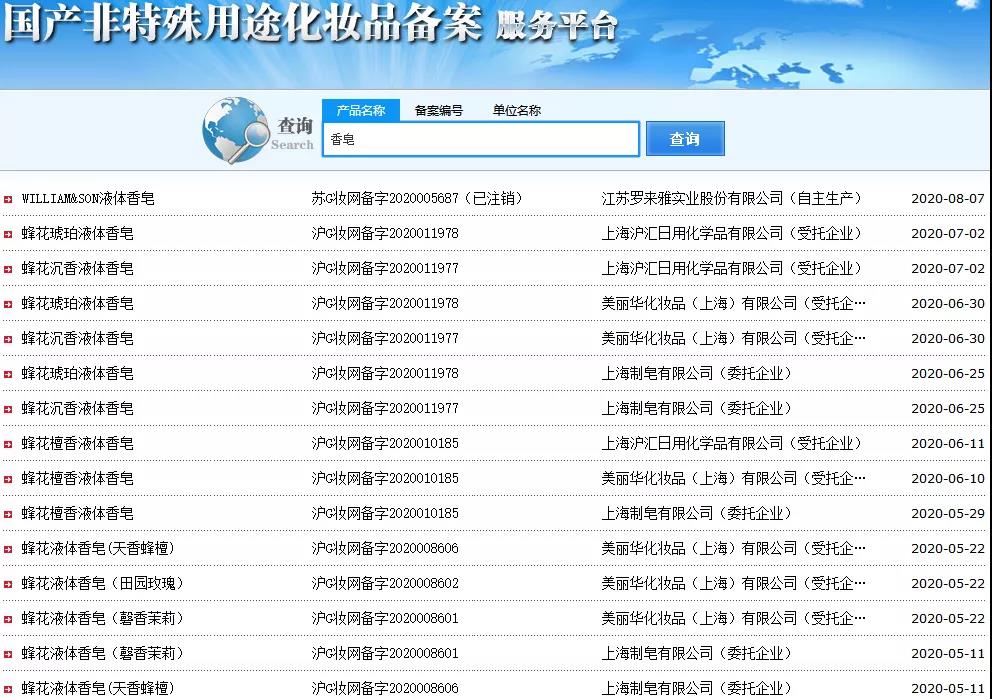Click arrow icon on the 2020-05-22 蜂花液体香皂(馨香茉莉) row
The width and height of the screenshot is (992, 699).
(x=8, y=619)
